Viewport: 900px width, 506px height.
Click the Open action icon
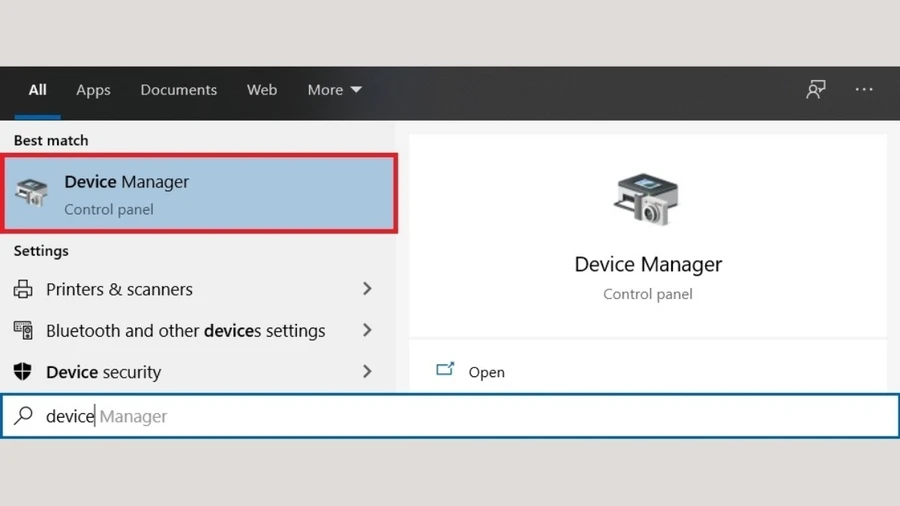(x=445, y=369)
